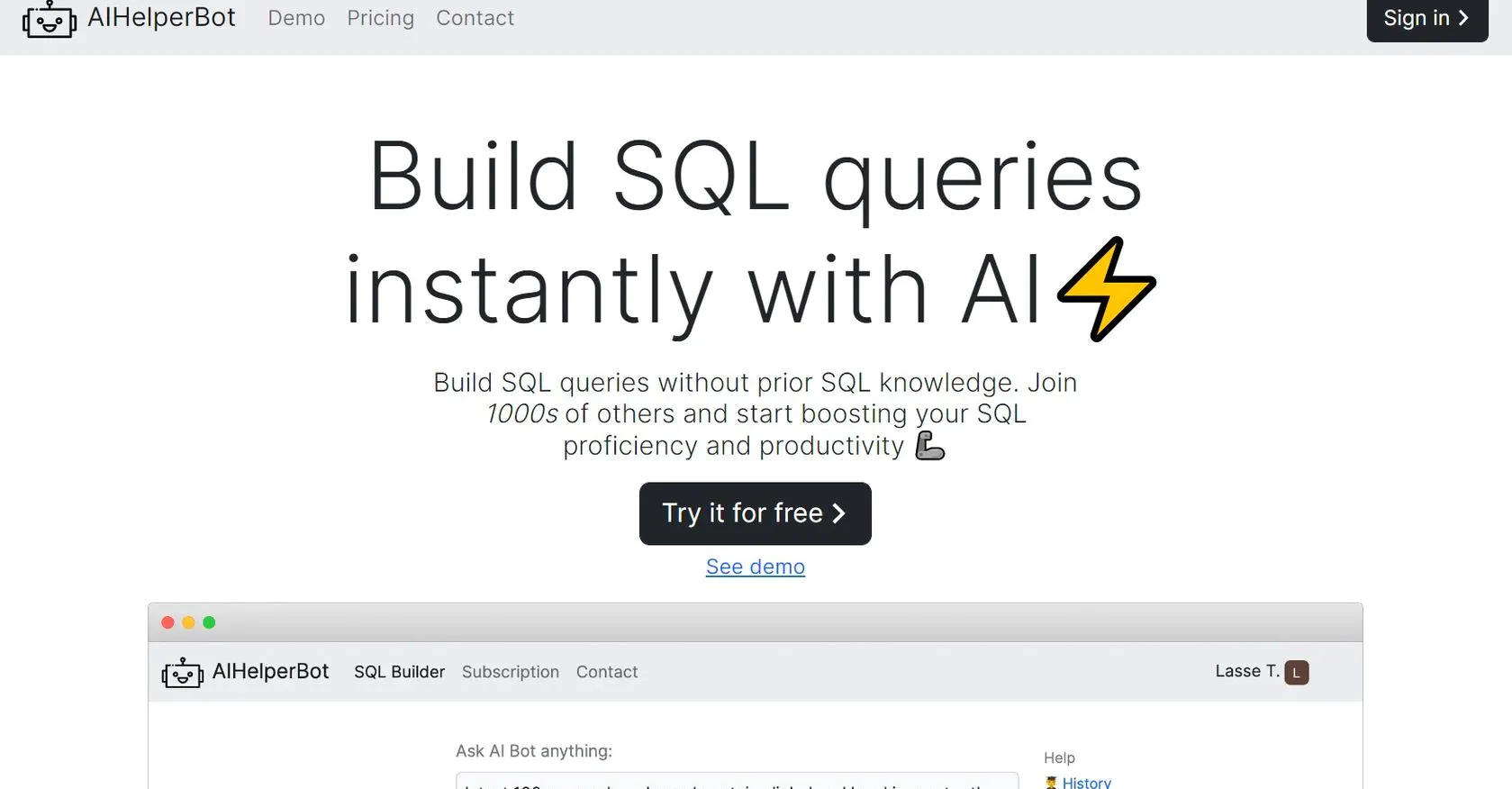1512x789 pixels.
Task: Click the lightning bolt graphic in the headline
Action: click(x=1108, y=288)
